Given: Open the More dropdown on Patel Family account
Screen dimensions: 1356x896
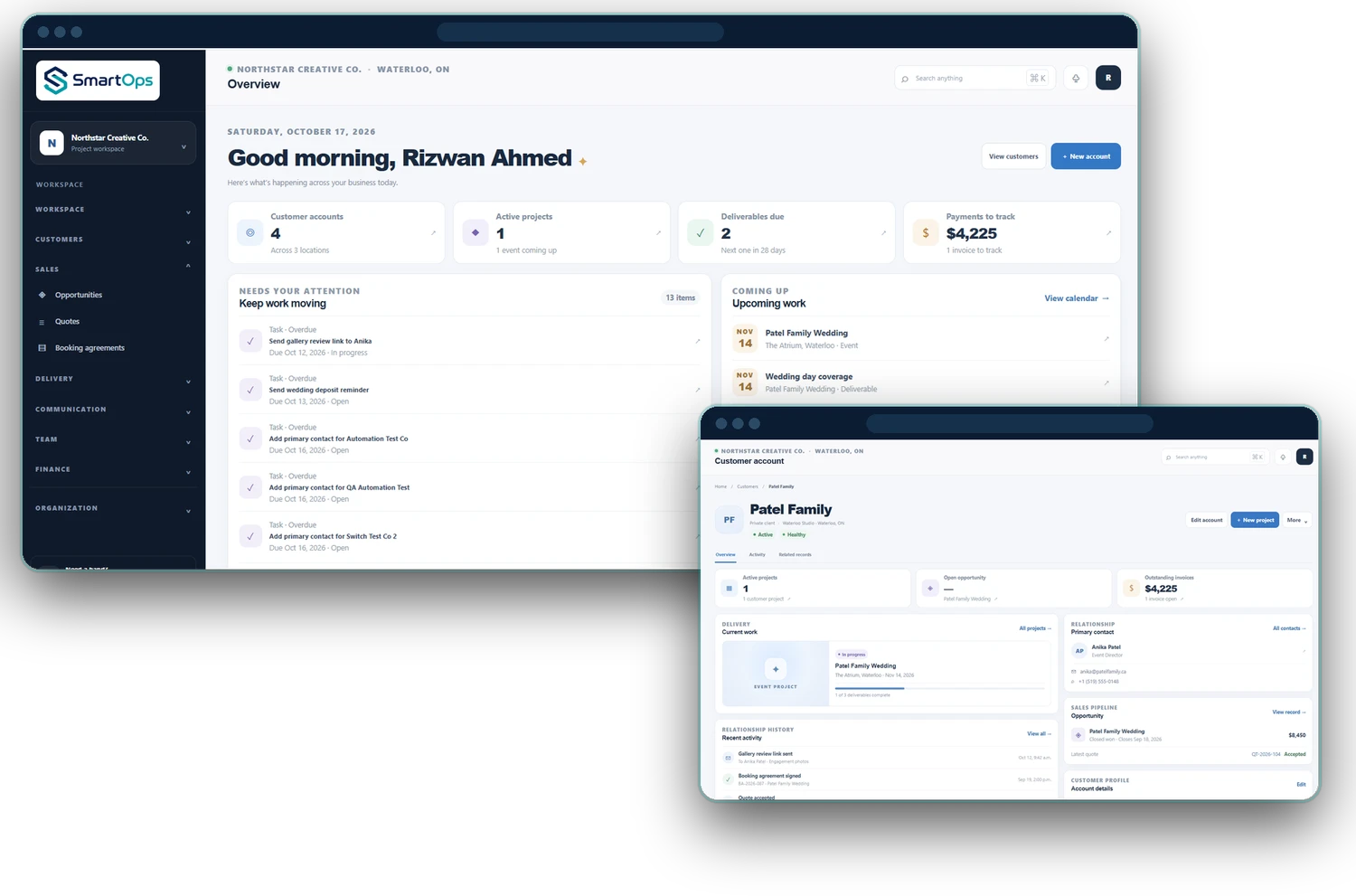Looking at the screenshot, I should click(x=1296, y=520).
